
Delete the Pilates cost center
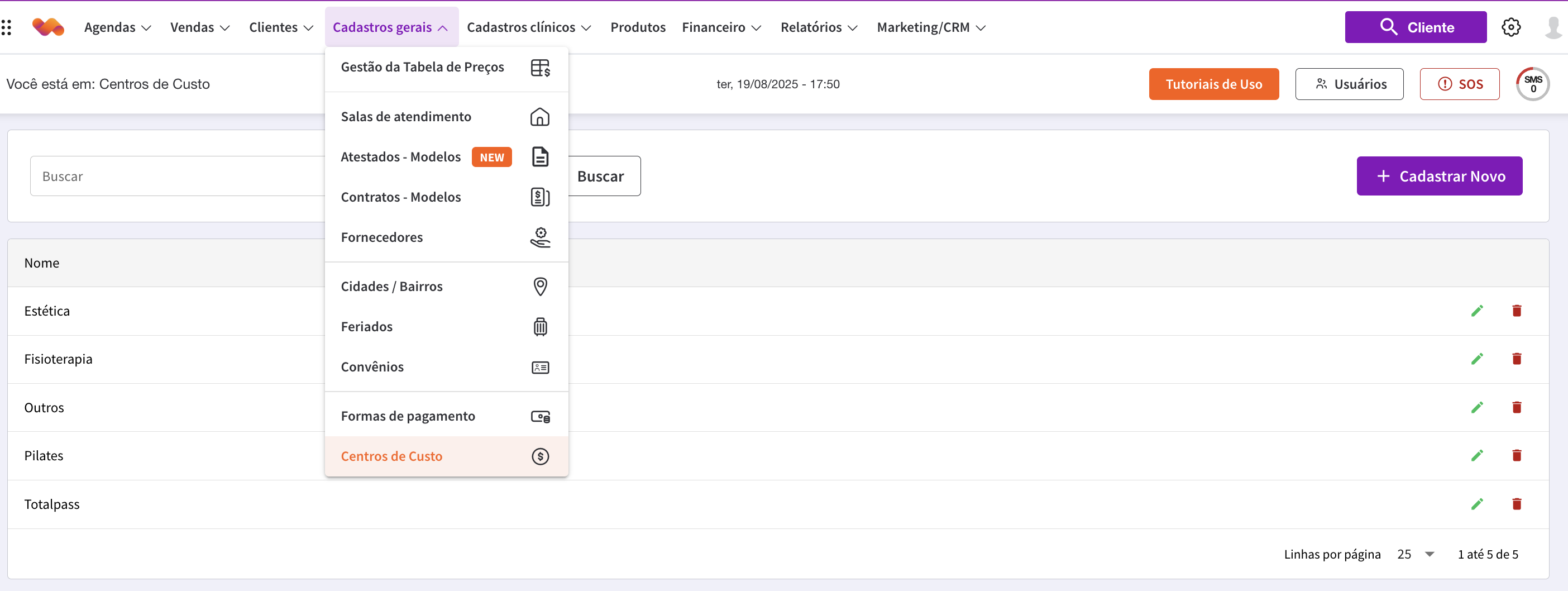(1516, 455)
